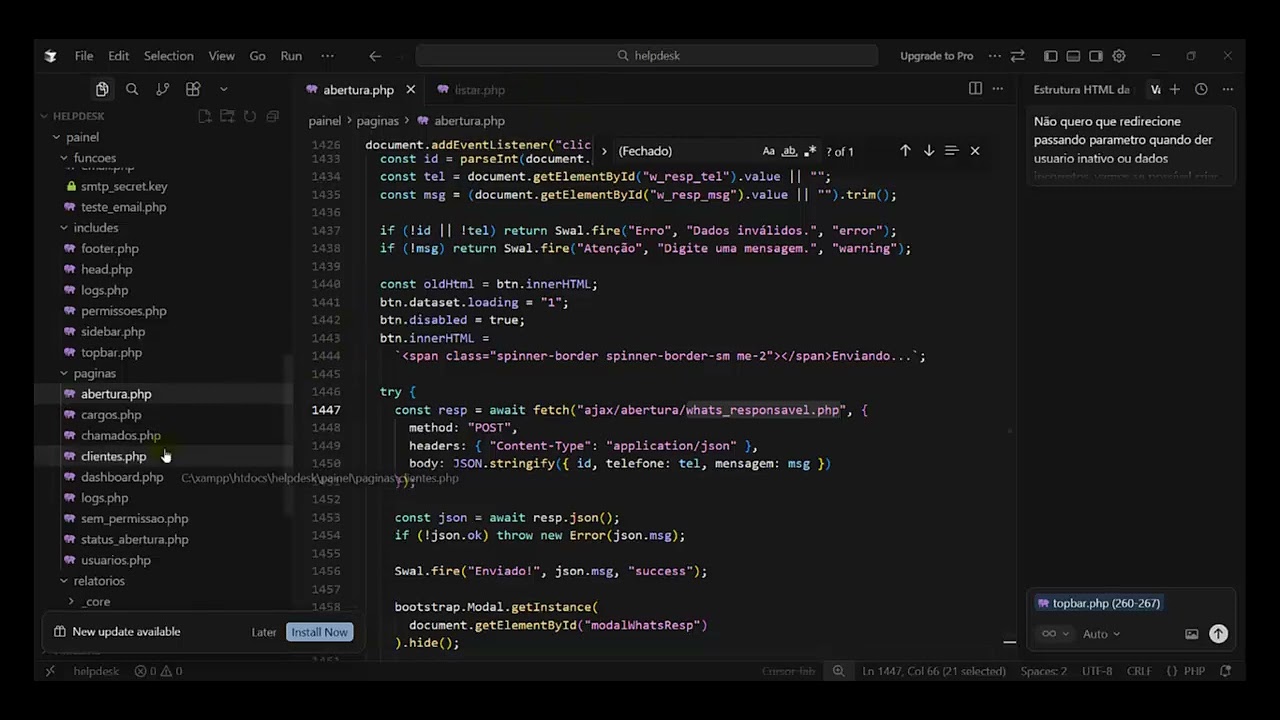Toggle the bottom panel visibility
1280x720 pixels.
tap(1073, 56)
